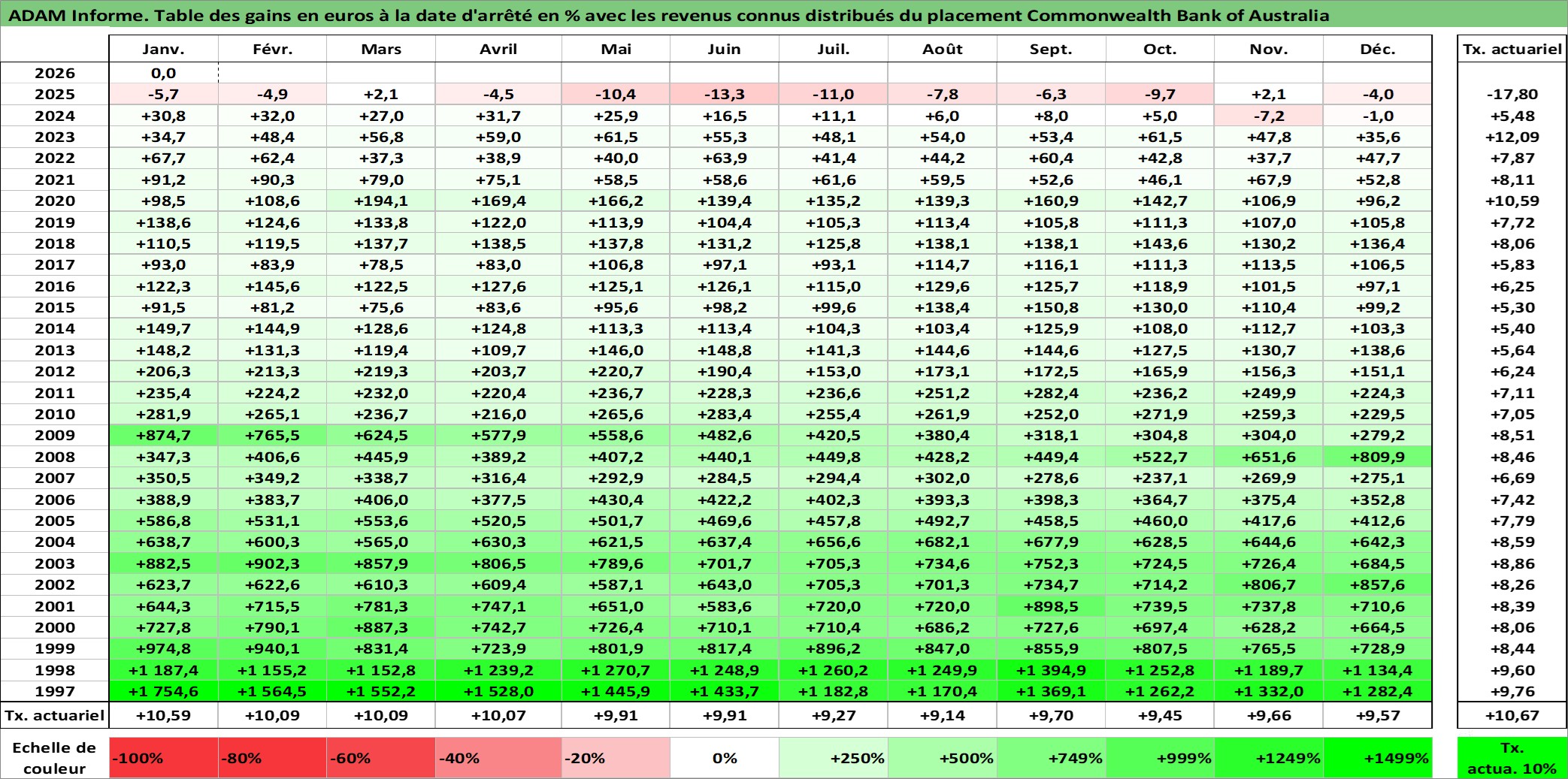
Task: Click the ADAM Informe title bar text
Action: point(669,15)
